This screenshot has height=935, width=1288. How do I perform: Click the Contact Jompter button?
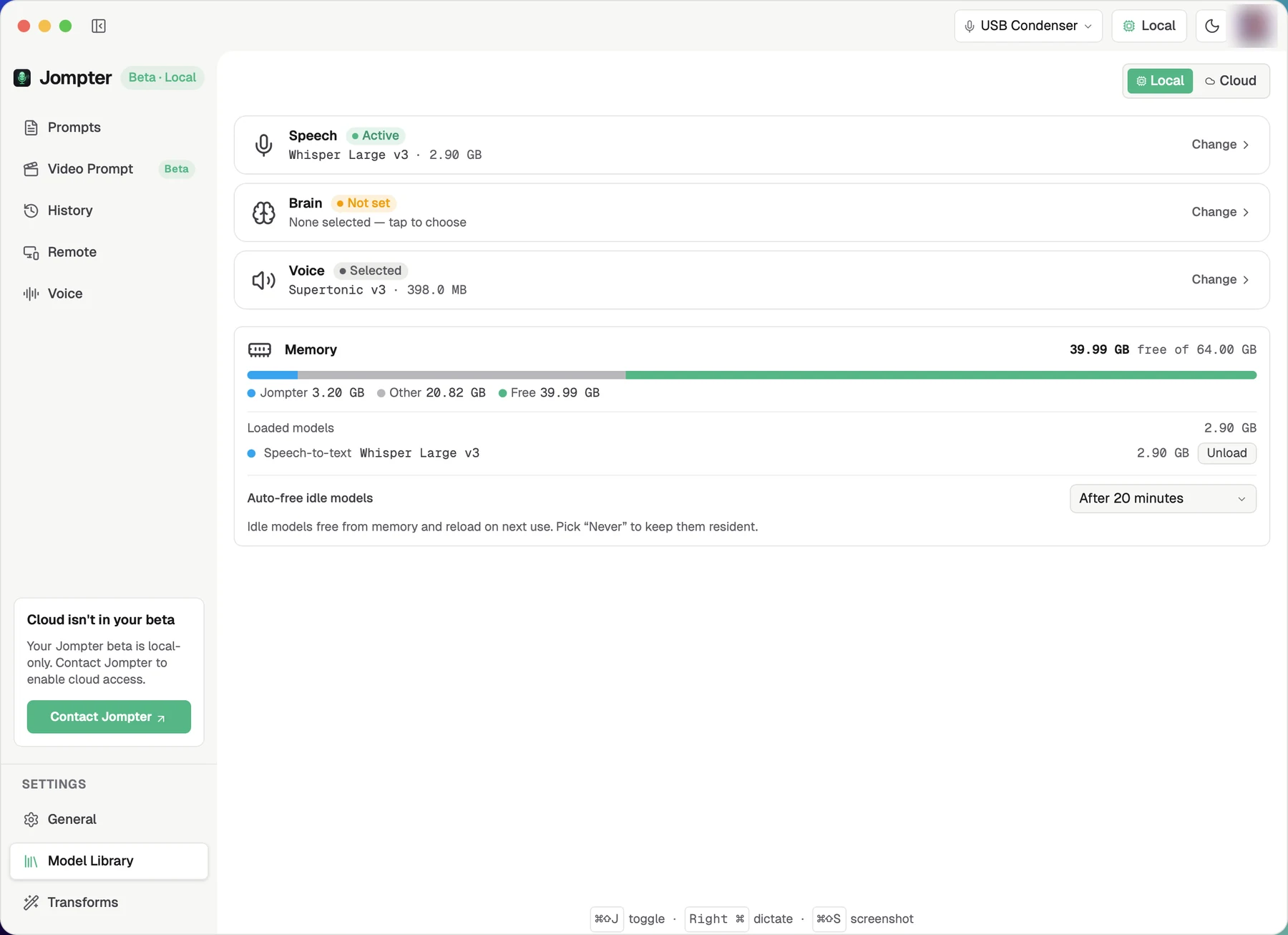109,717
